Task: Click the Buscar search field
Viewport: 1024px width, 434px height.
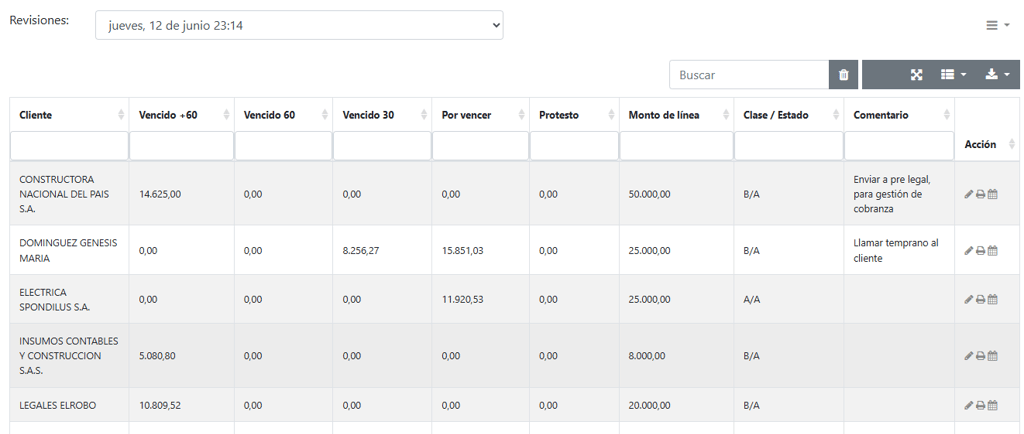Action: 749,75
